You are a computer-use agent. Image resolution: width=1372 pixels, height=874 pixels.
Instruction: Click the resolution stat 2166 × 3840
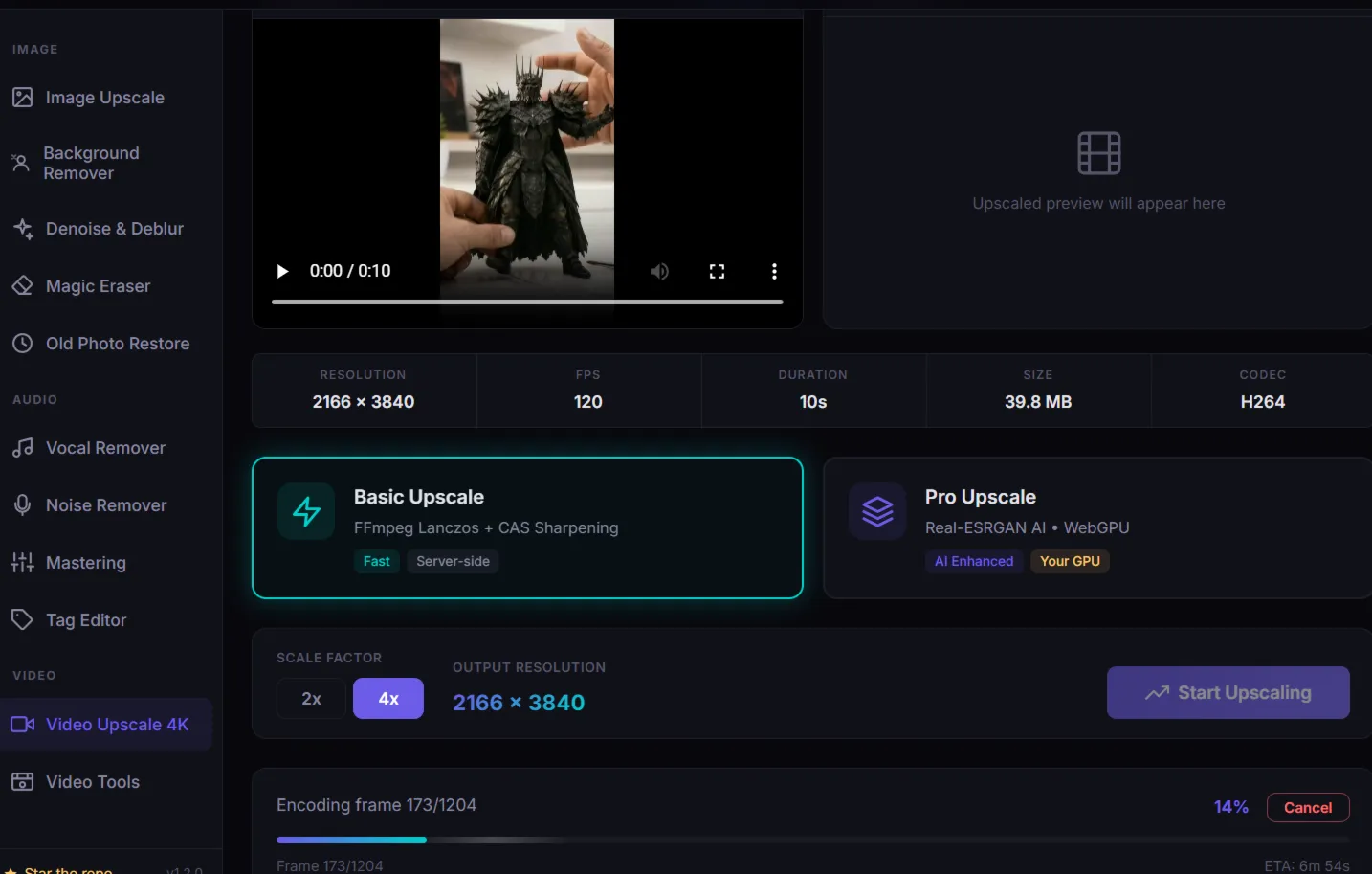pyautogui.click(x=364, y=402)
